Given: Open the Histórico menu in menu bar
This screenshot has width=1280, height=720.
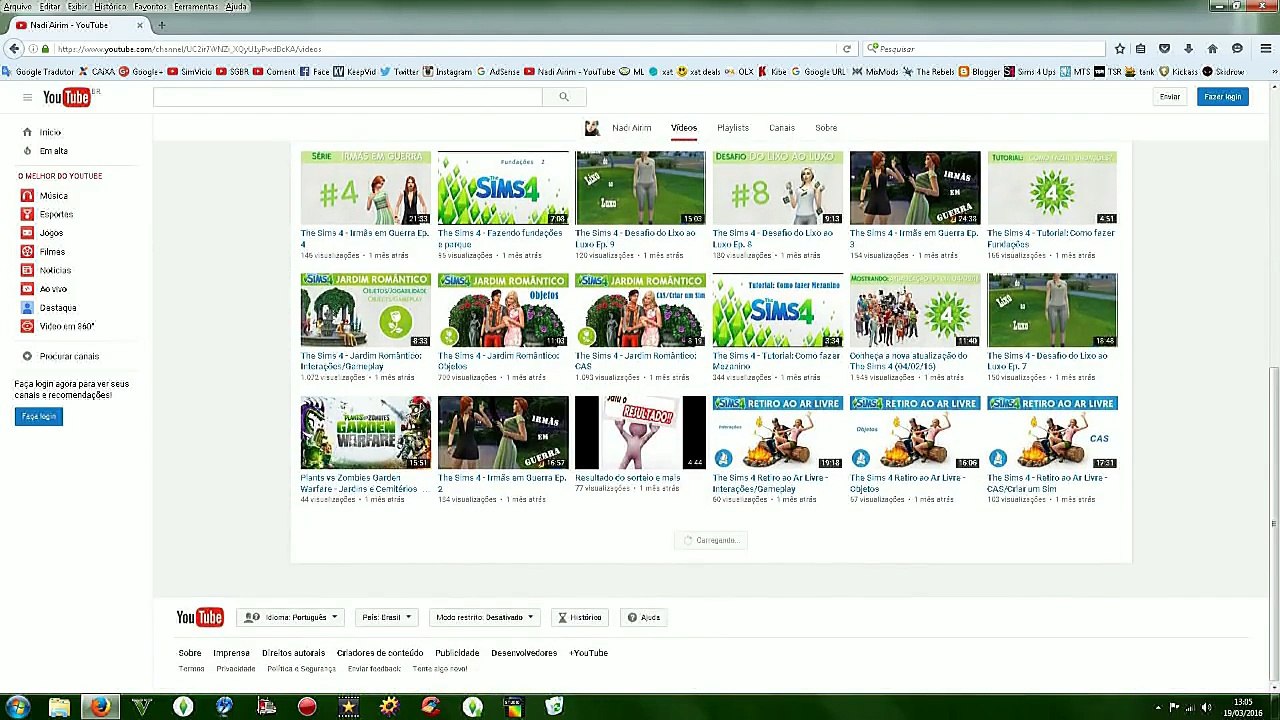Looking at the screenshot, I should click(110, 6).
